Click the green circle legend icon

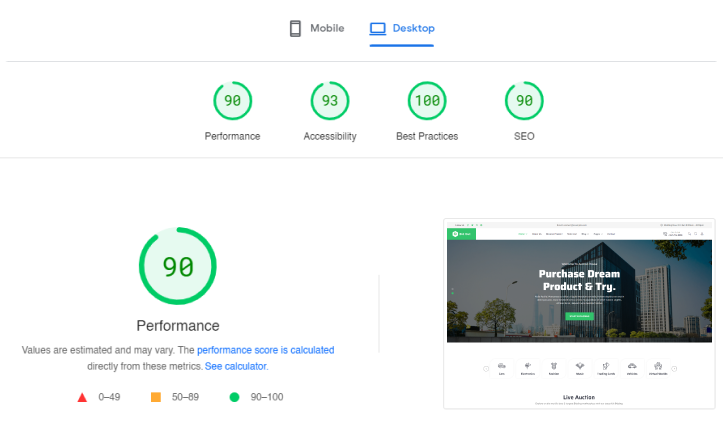tap(234, 397)
